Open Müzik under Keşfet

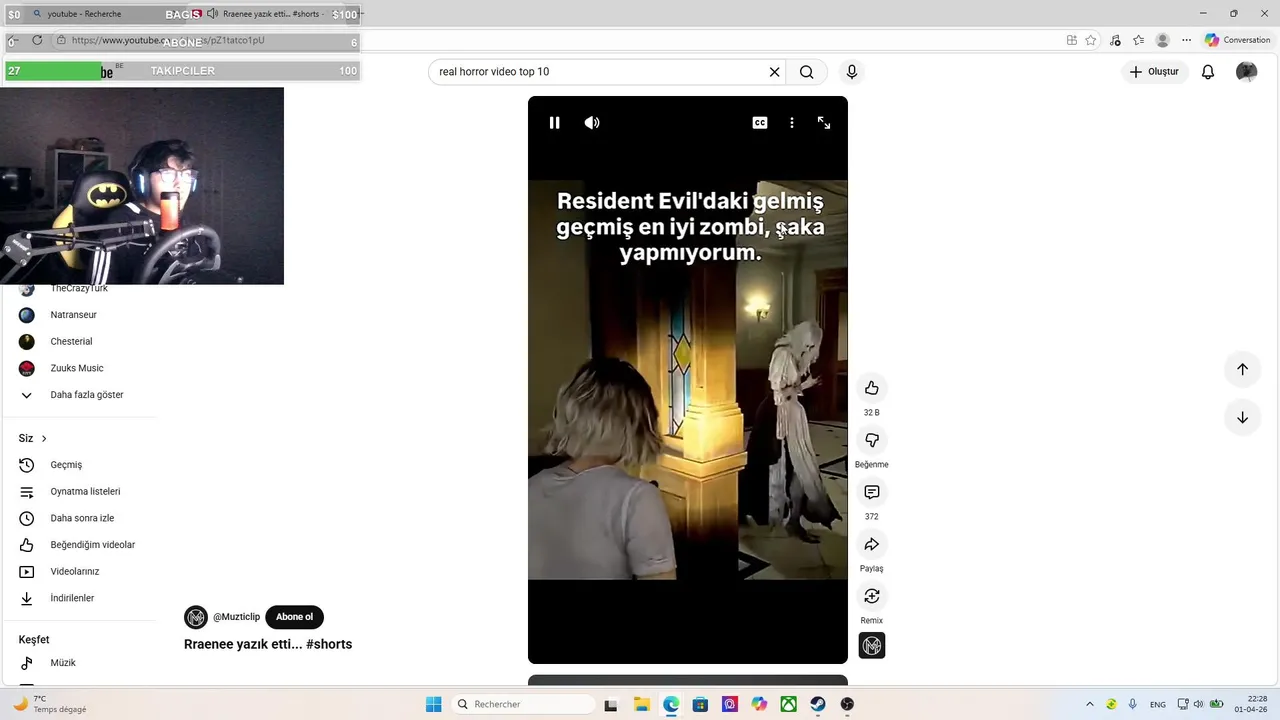(63, 663)
